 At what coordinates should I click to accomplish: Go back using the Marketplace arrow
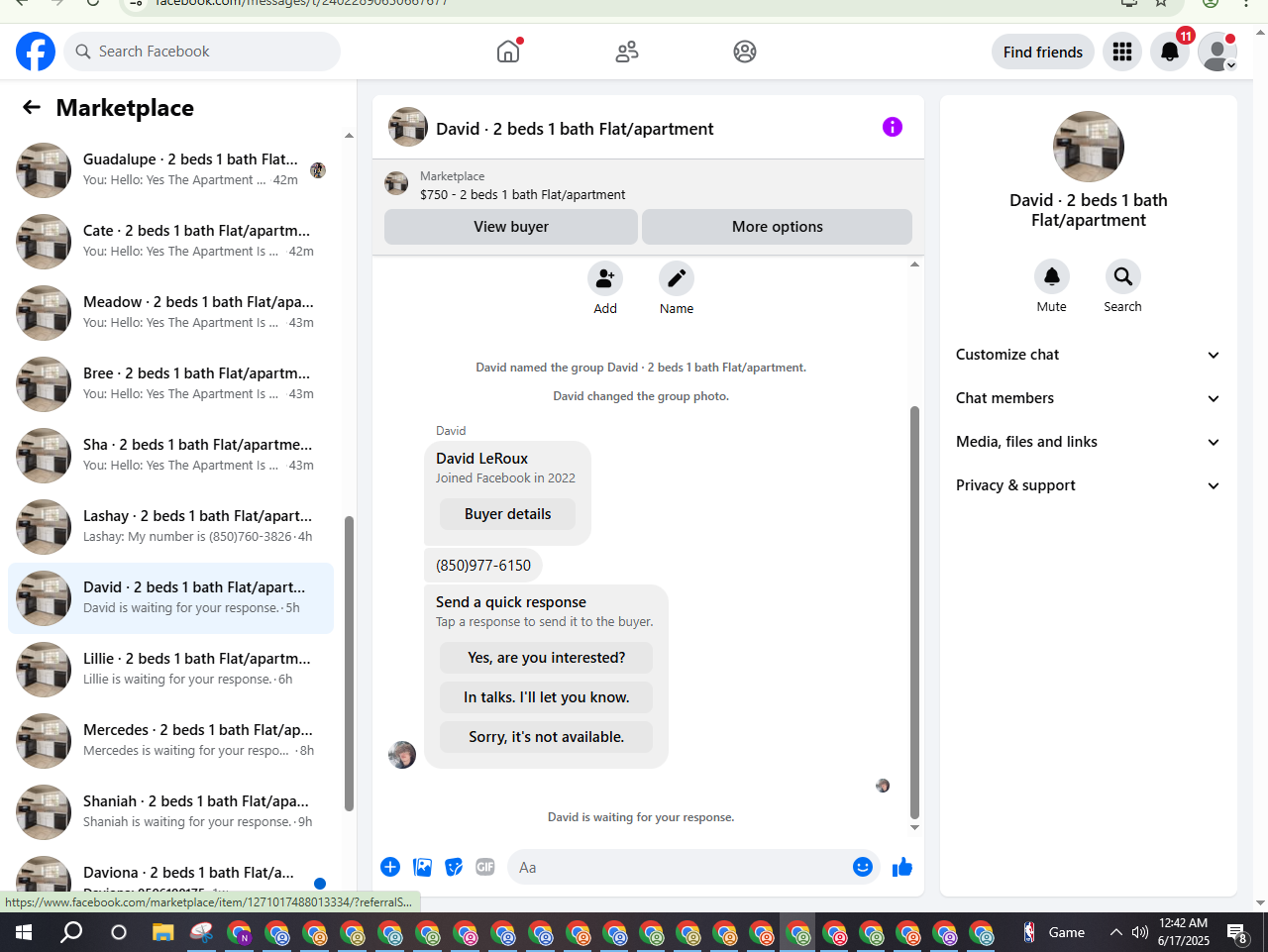[32, 107]
